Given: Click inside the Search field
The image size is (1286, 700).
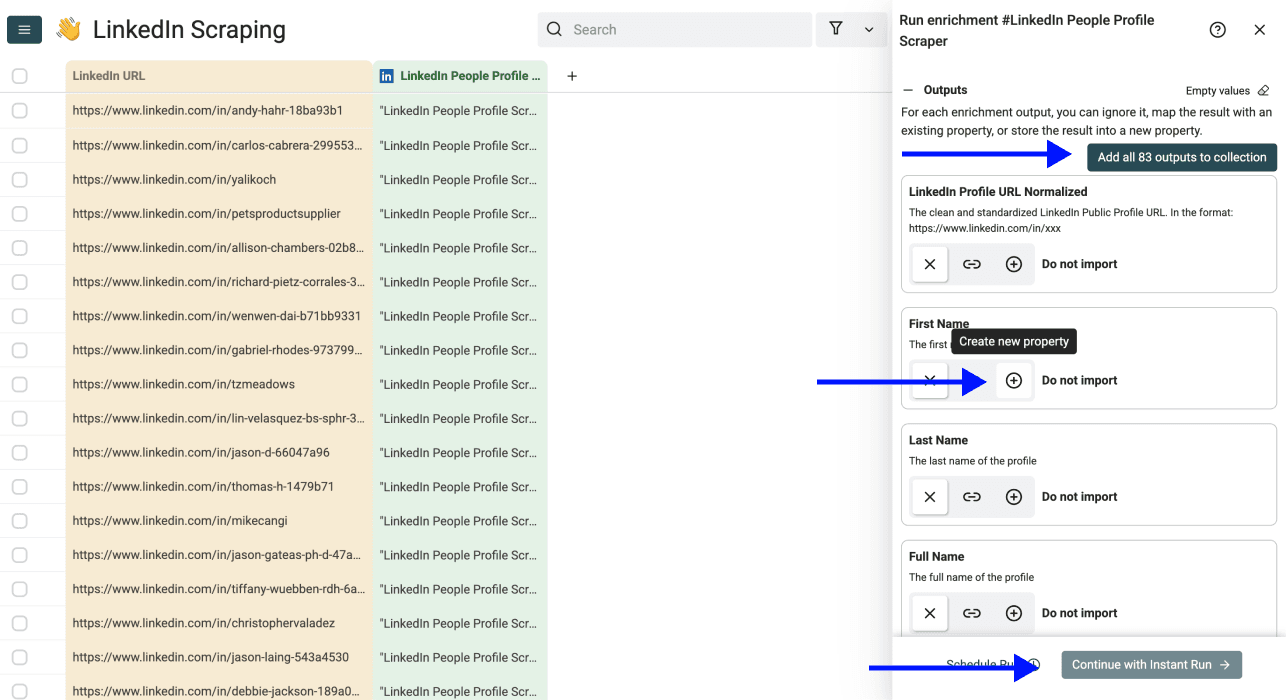Looking at the screenshot, I should click(674, 29).
